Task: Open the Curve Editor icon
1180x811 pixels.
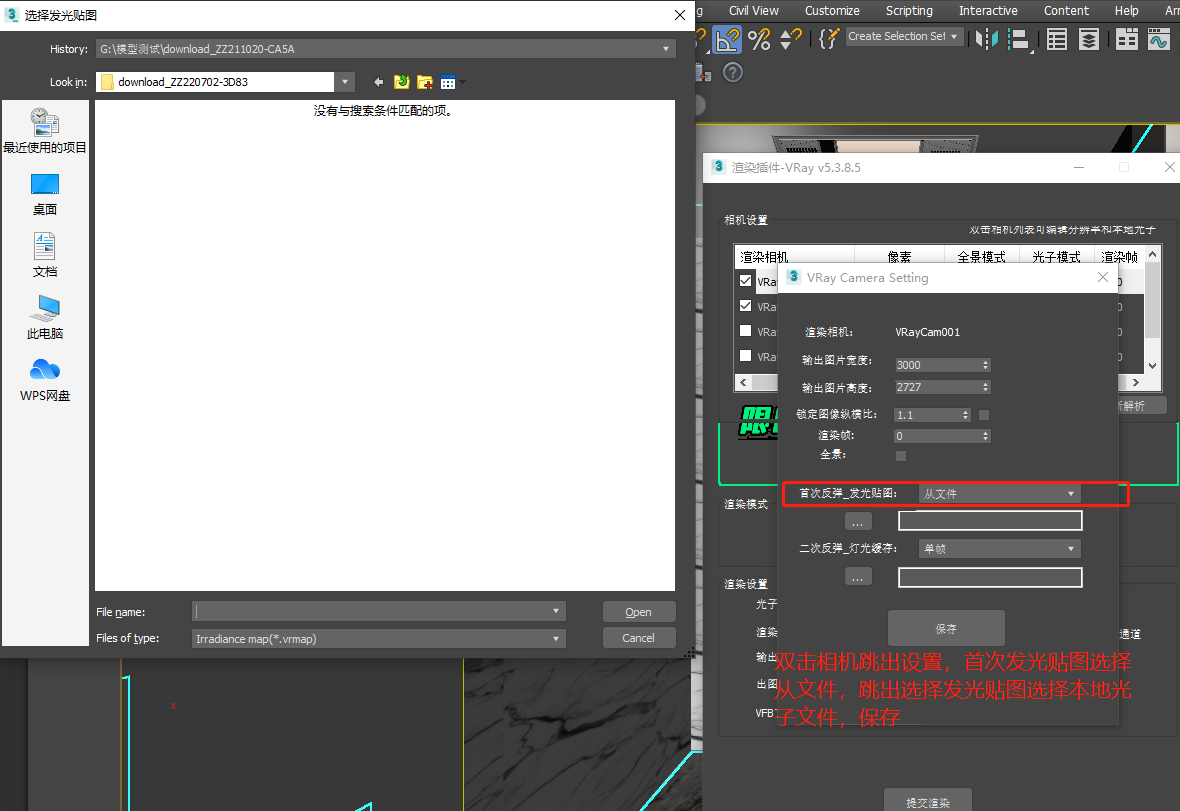Action: 1158,39
